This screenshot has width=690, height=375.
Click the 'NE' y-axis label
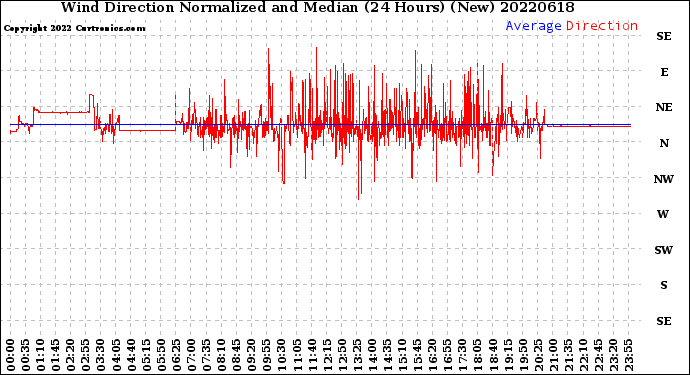[664, 107]
